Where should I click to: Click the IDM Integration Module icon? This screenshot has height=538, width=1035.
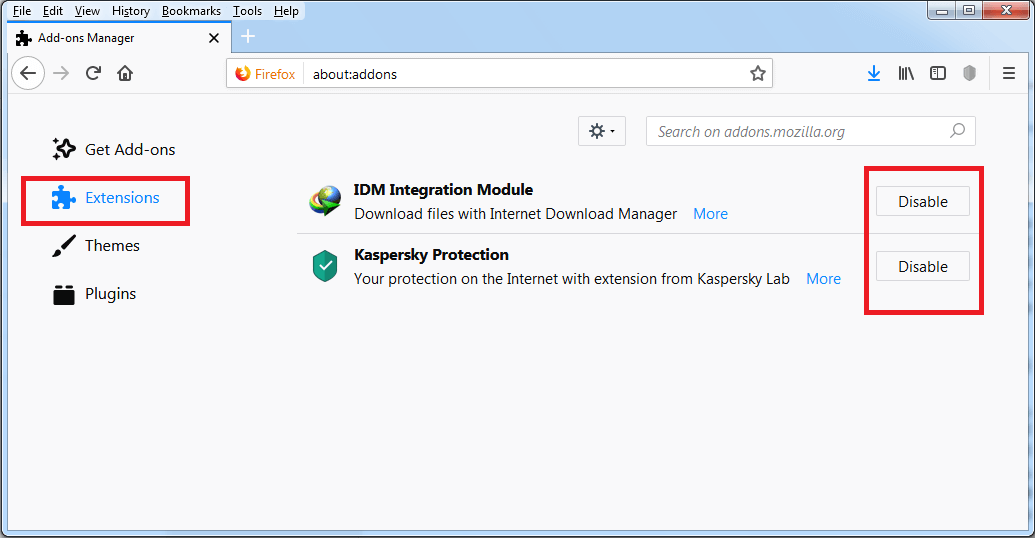coord(325,201)
